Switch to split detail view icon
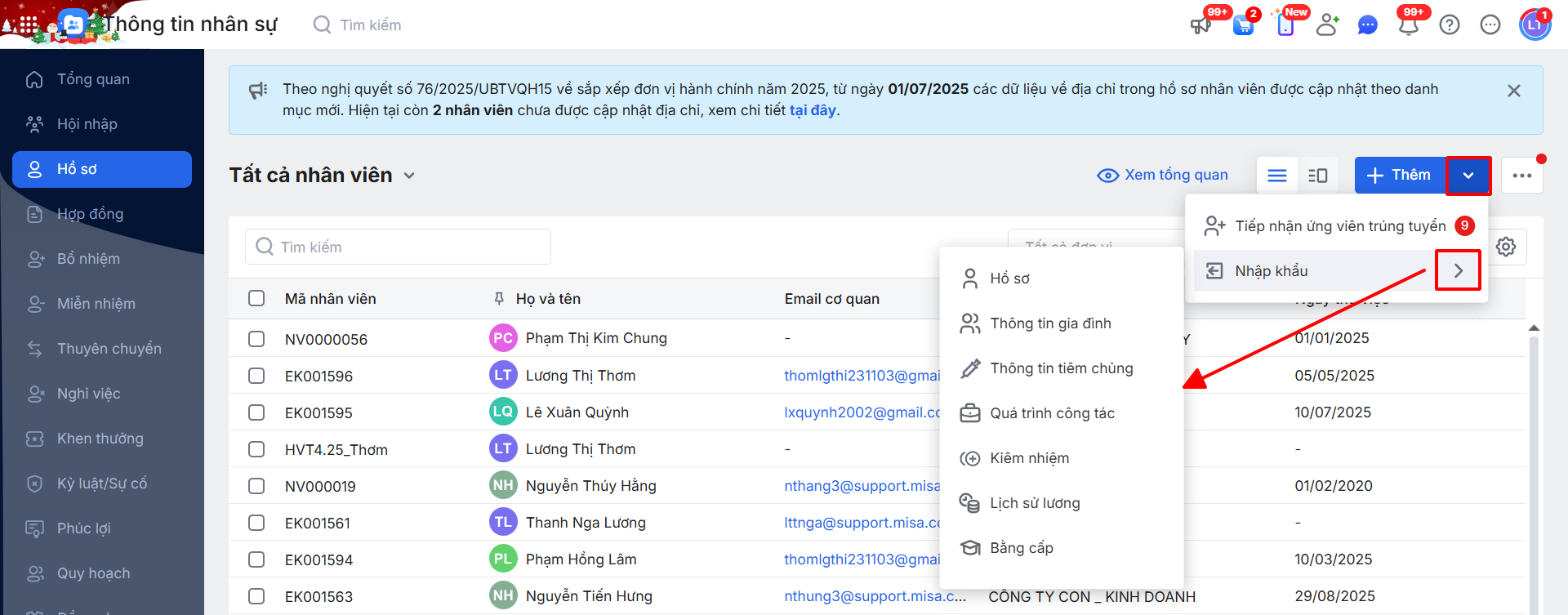Viewport: 1568px width, 615px height. (x=1318, y=176)
